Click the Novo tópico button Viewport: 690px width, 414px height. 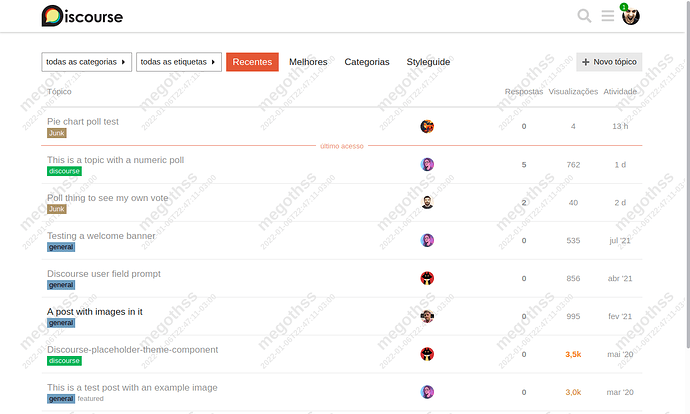coord(609,62)
